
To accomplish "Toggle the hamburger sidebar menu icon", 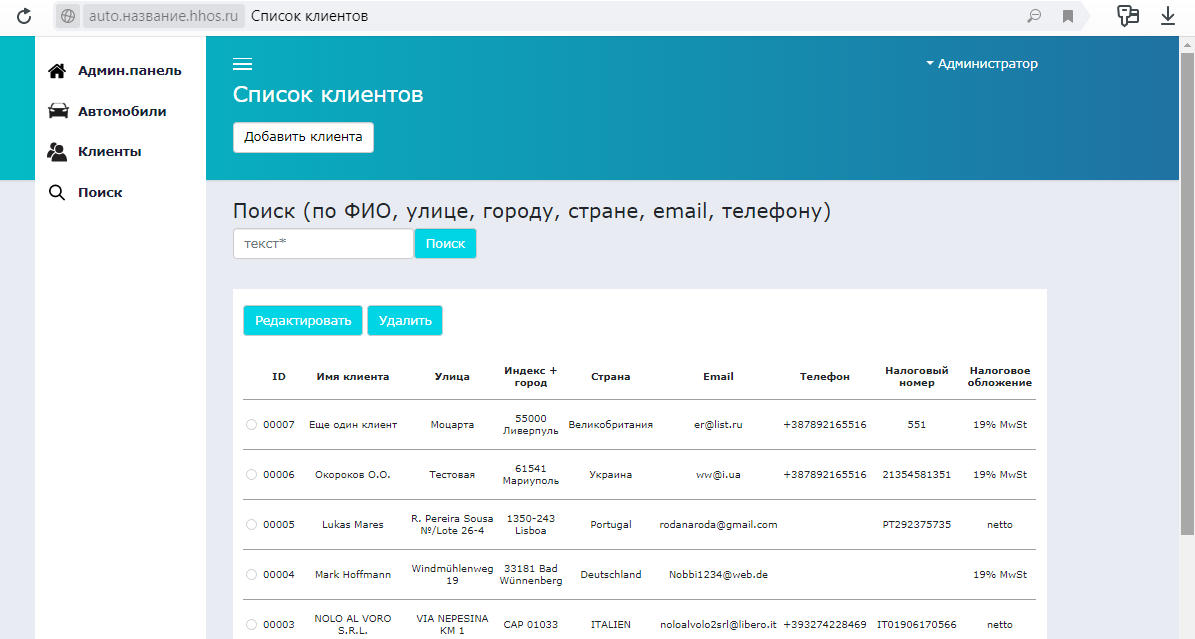I will tap(242, 64).
